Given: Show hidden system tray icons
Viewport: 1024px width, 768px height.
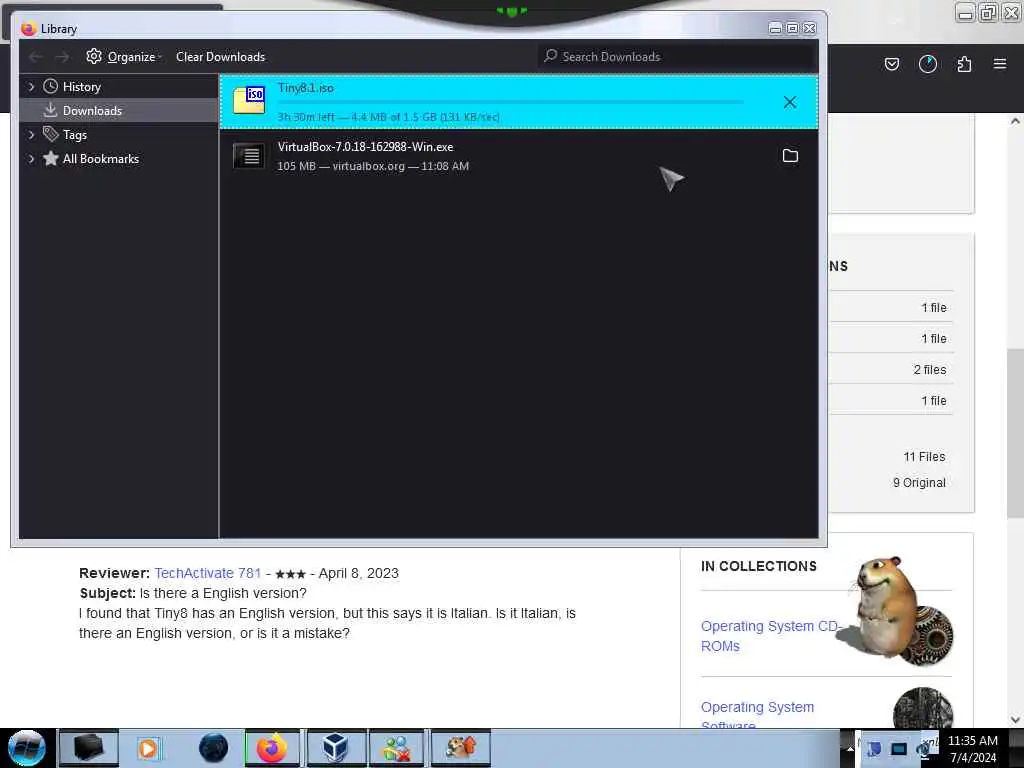Looking at the screenshot, I should tap(850, 748).
